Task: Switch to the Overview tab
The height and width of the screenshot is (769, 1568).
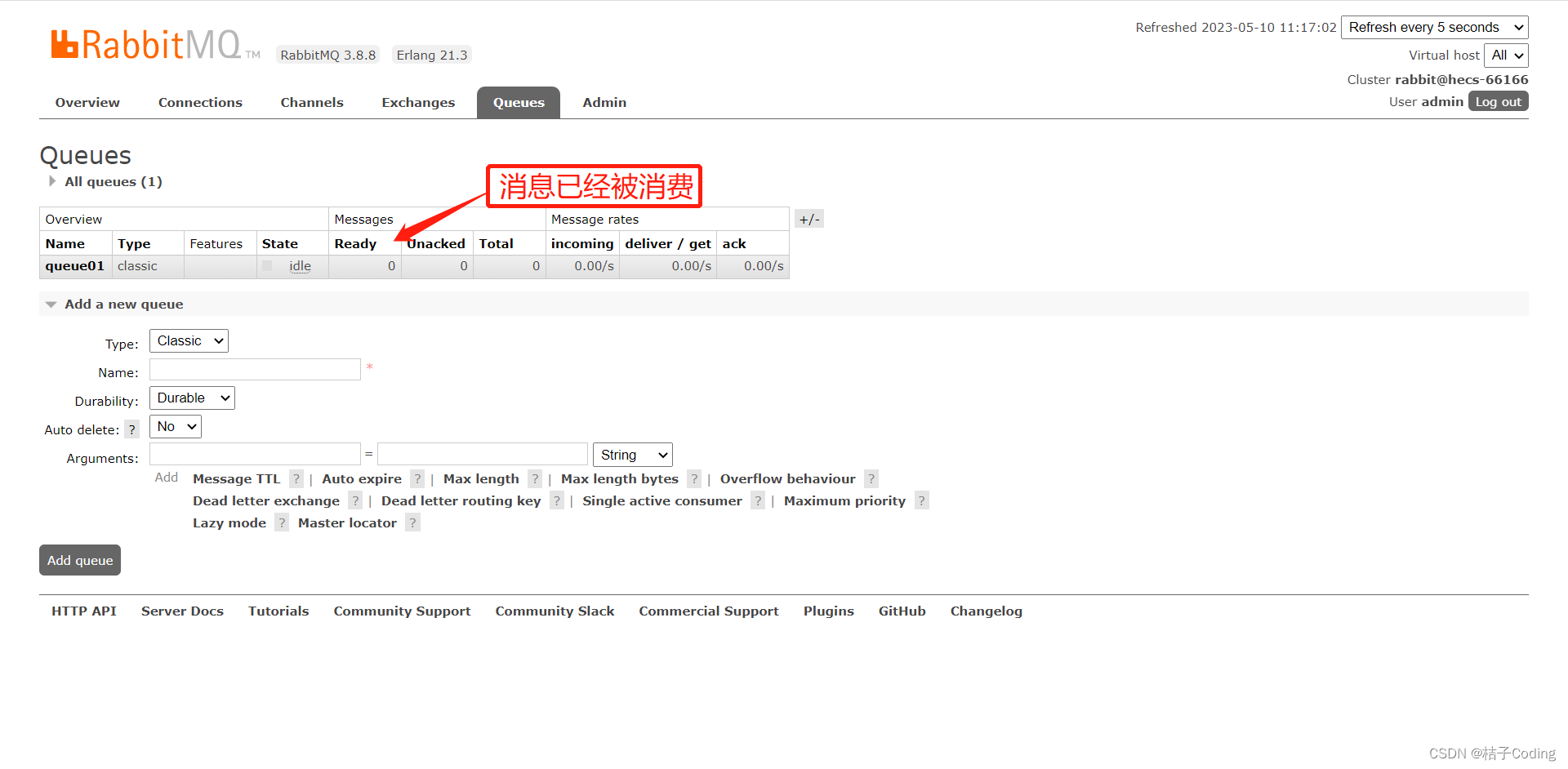Action: [x=87, y=102]
